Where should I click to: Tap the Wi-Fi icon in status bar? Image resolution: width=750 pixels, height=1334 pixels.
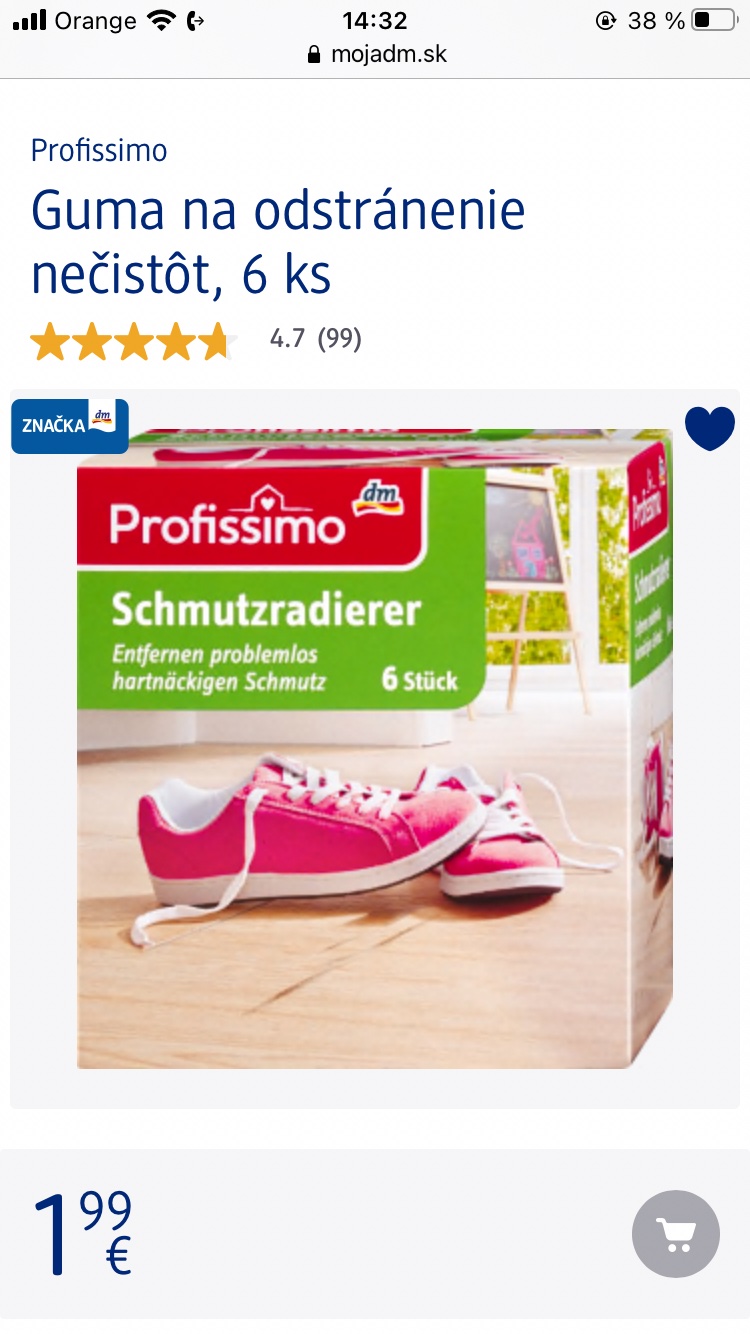coord(160,20)
